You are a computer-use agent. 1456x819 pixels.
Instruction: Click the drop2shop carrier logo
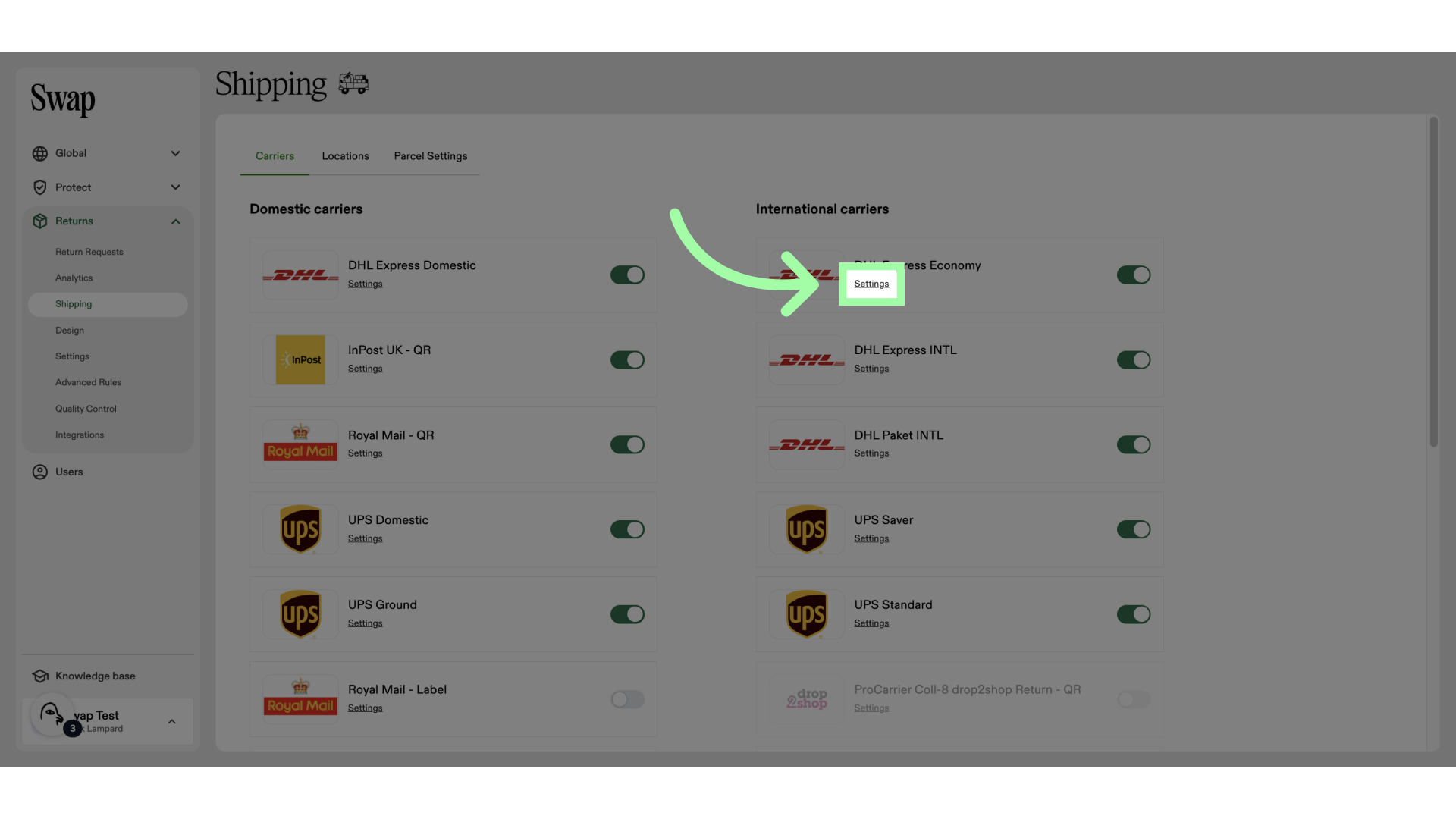[x=807, y=699]
